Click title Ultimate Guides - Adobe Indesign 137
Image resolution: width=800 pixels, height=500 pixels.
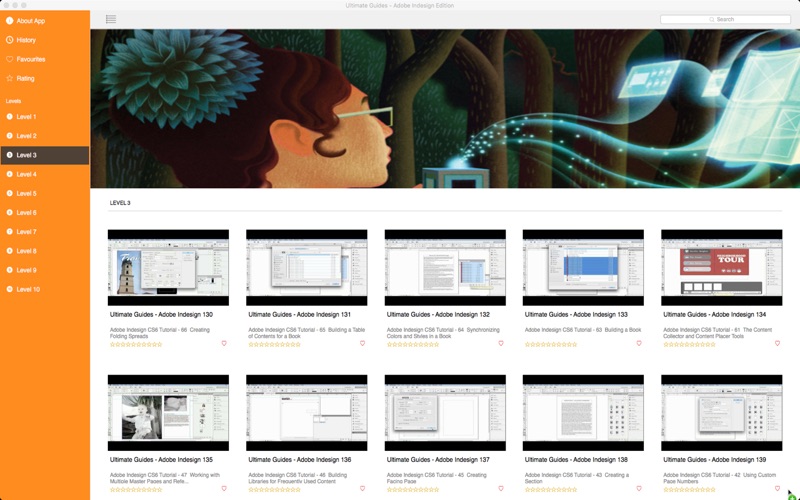click(x=438, y=460)
